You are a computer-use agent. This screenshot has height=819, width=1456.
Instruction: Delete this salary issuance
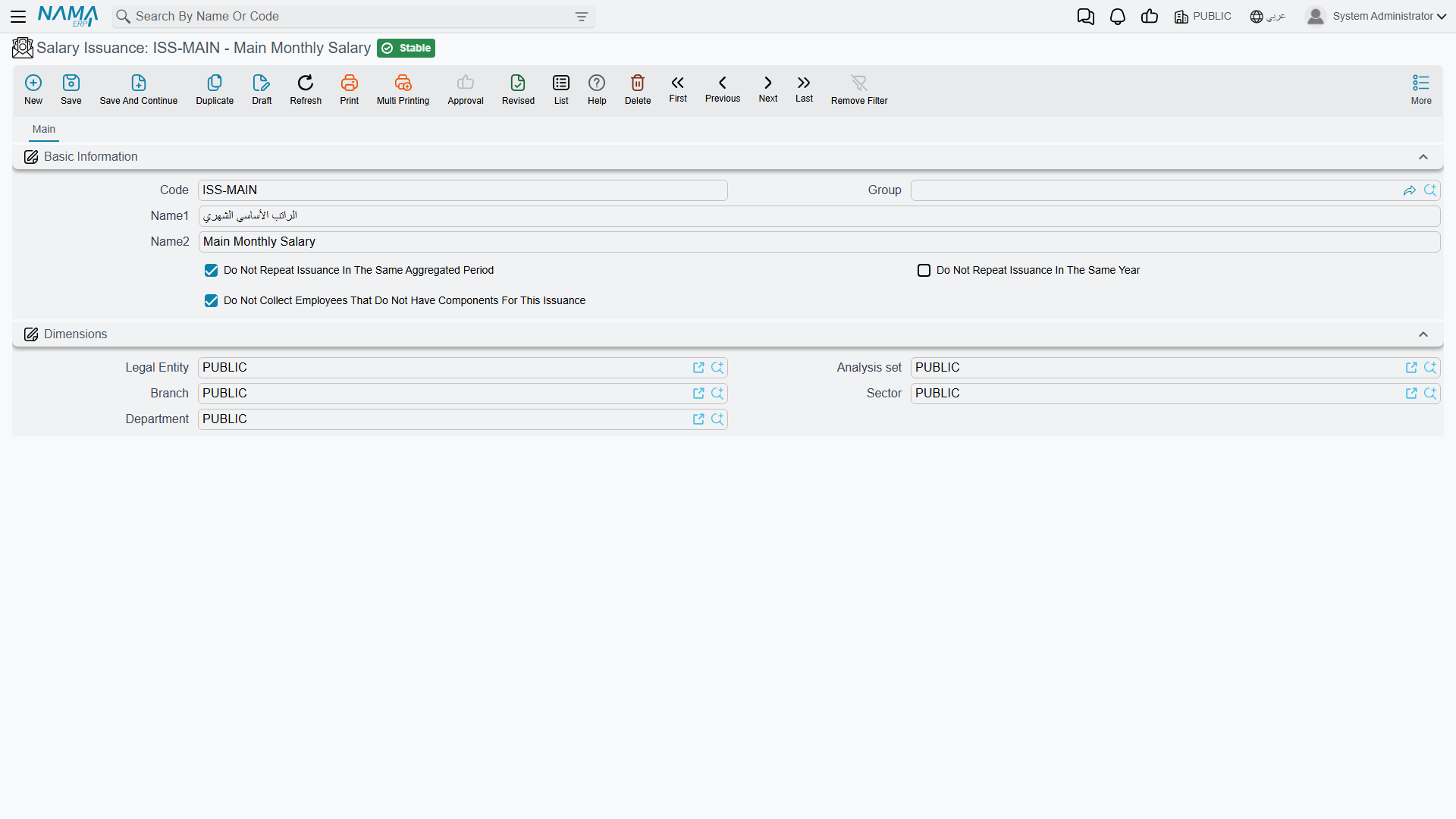coord(638,89)
